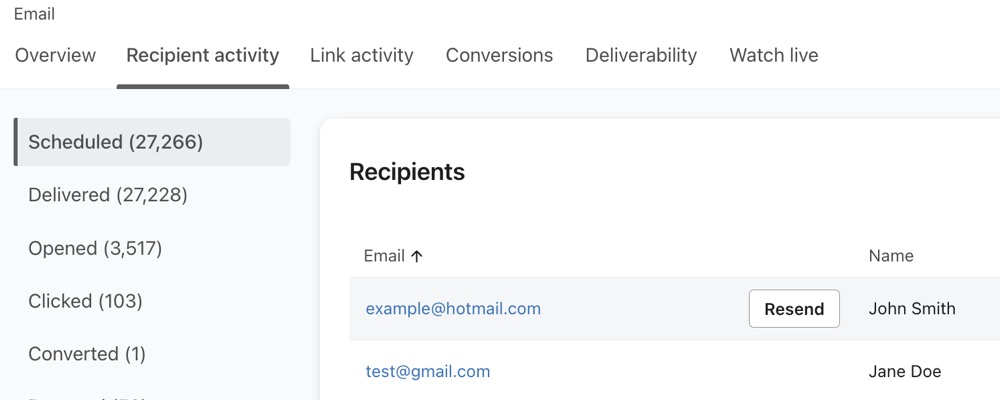
Task: Open the Overview tab
Action: coord(56,56)
